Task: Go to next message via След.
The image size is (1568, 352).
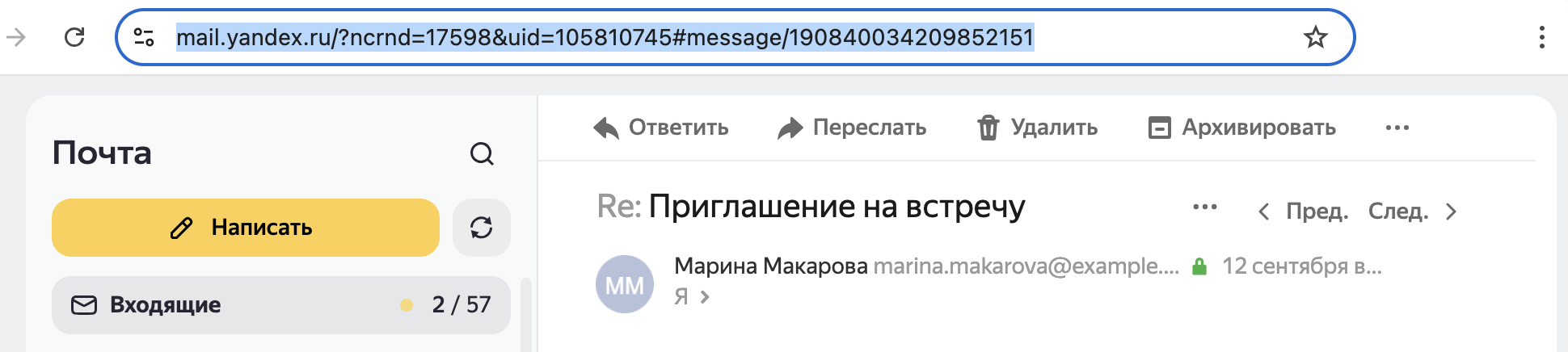Action: pyautogui.click(x=1412, y=212)
